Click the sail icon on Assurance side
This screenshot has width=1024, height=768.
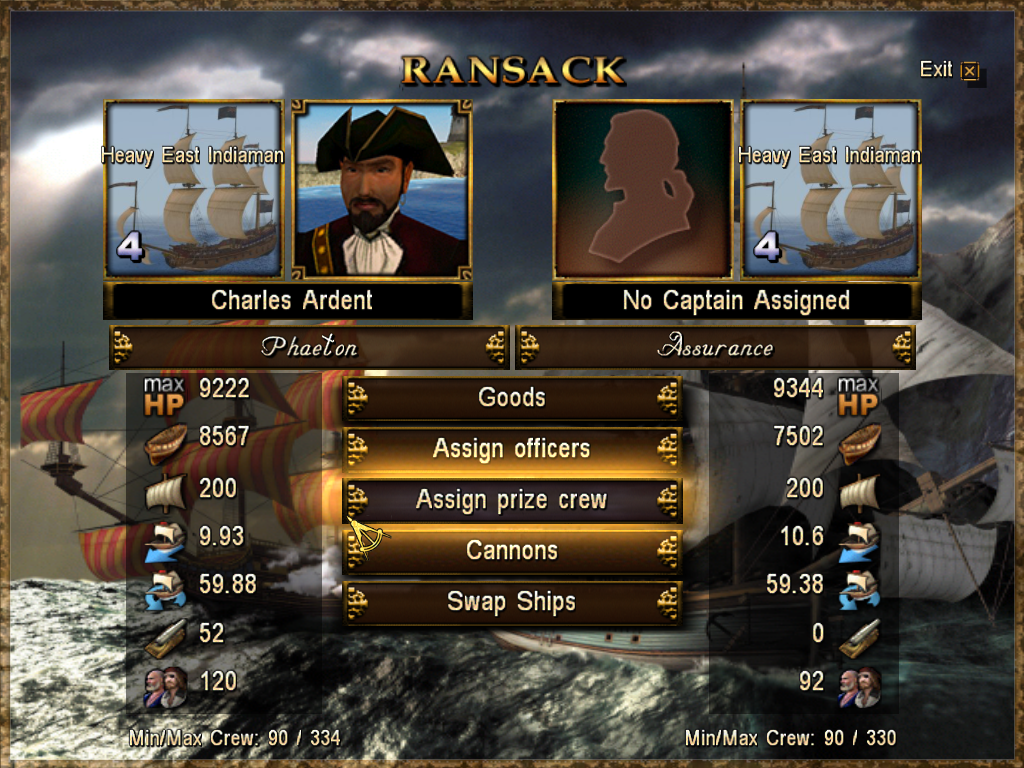[x=859, y=492]
